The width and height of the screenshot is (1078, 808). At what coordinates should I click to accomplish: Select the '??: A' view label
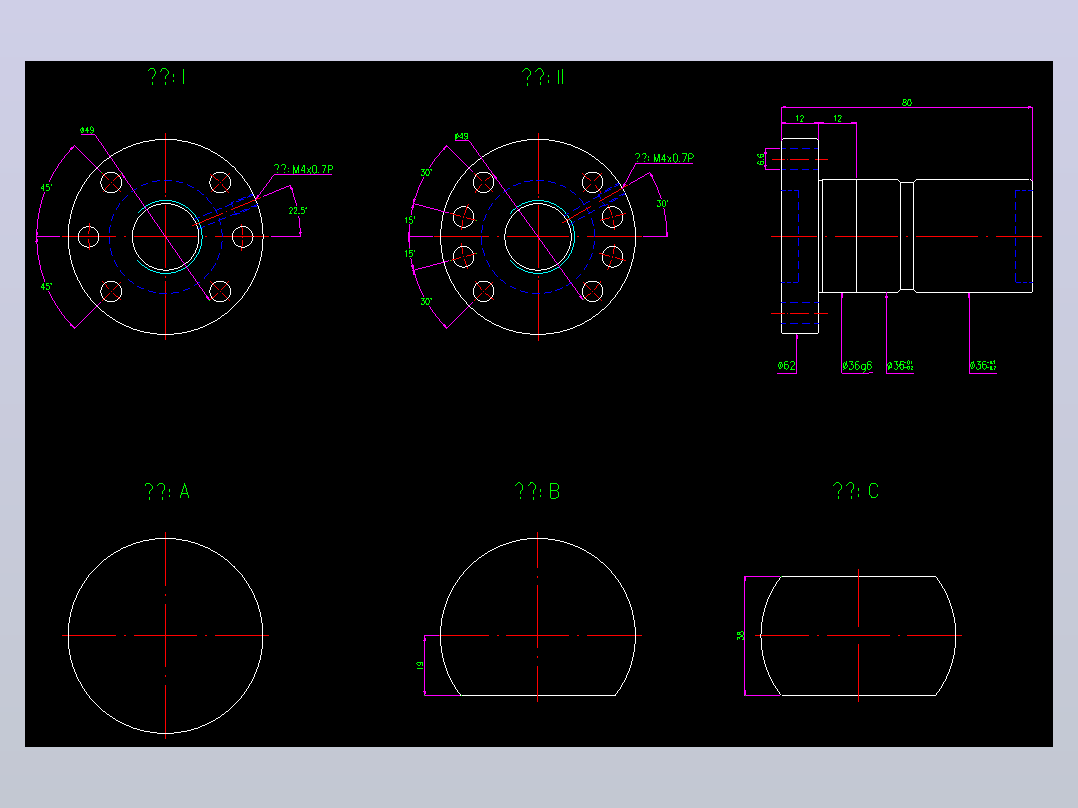167,491
